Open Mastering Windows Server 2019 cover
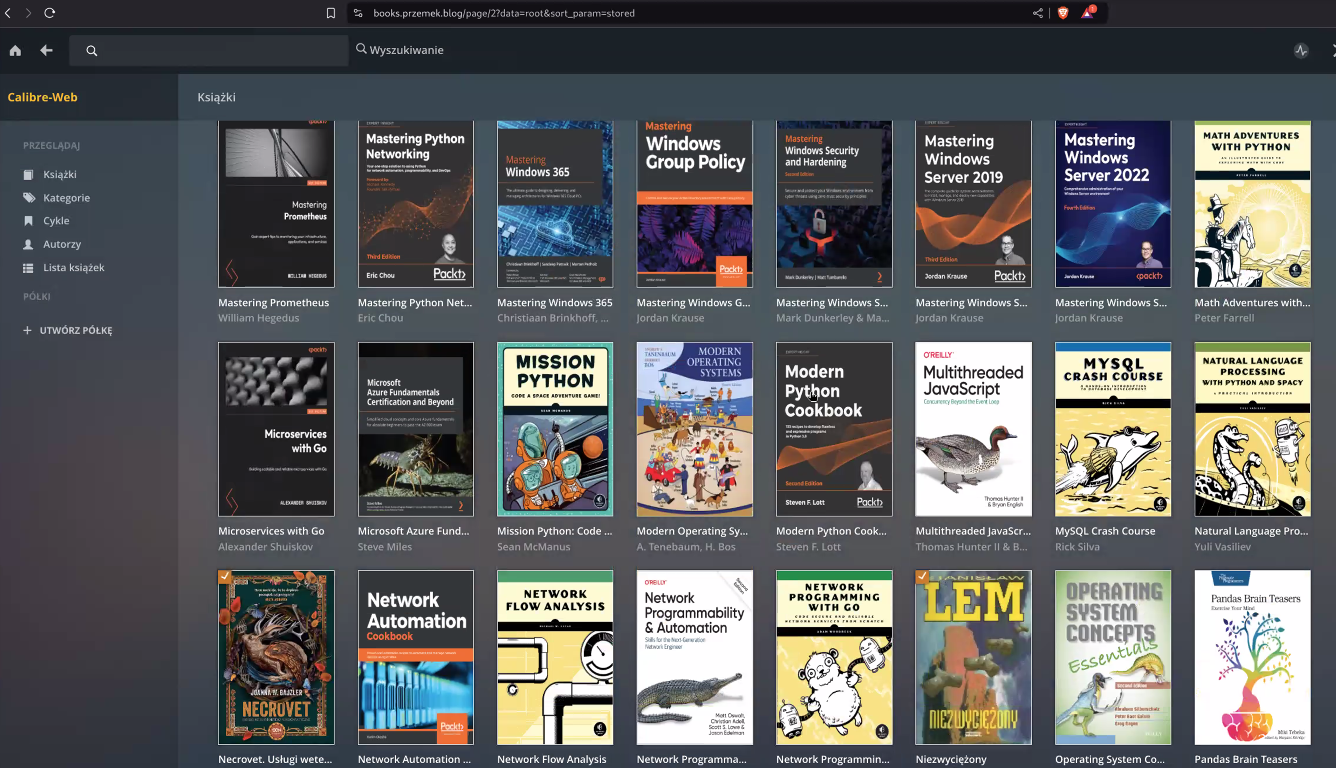Viewport: 1336px width, 768px height. (973, 204)
